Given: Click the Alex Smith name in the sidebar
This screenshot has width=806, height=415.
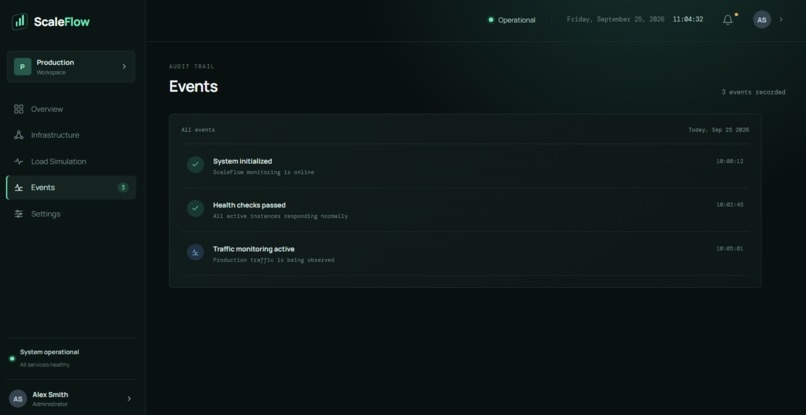Looking at the screenshot, I should click(x=50, y=394).
